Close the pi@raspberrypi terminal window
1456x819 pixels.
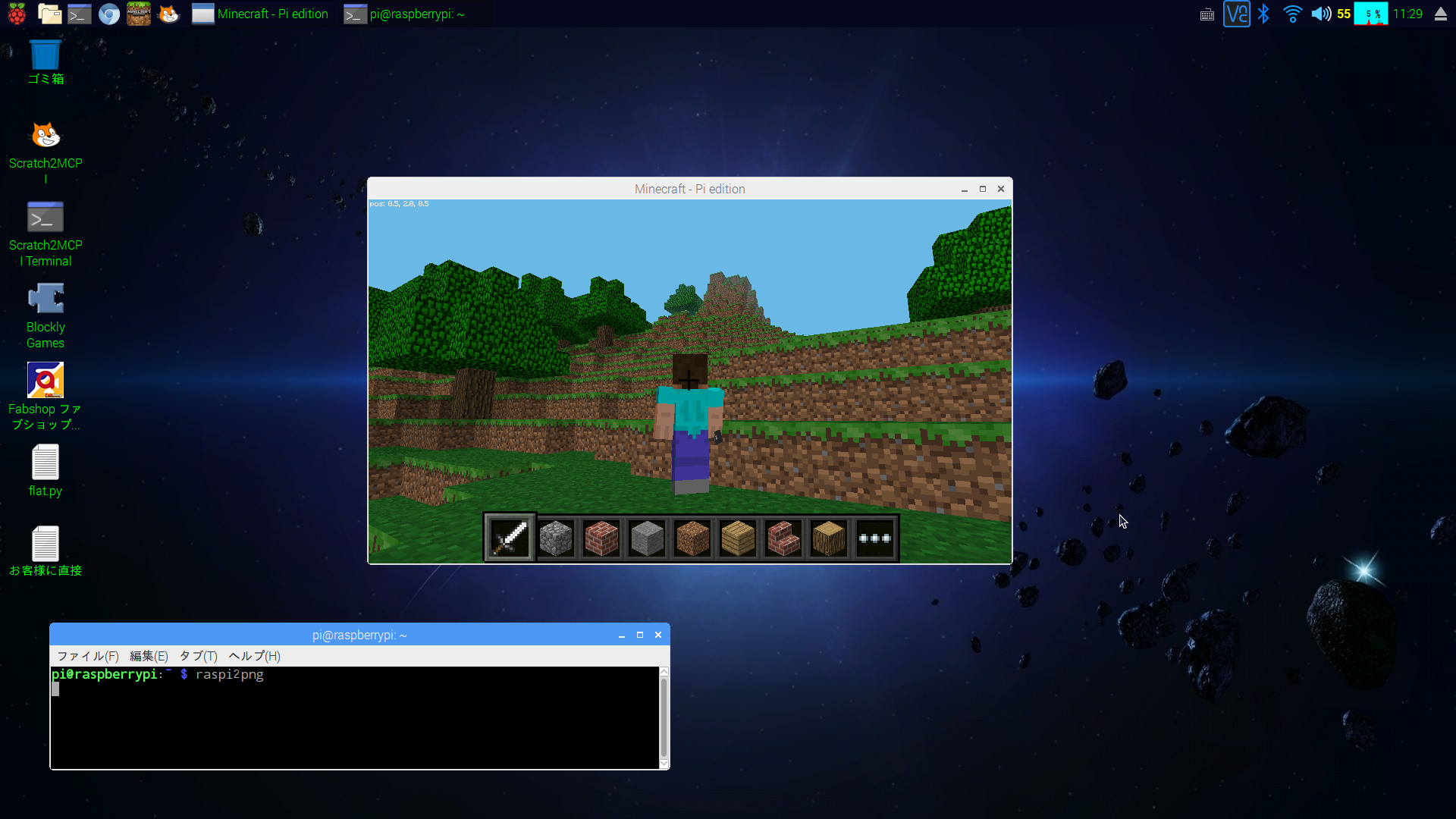pyautogui.click(x=658, y=635)
